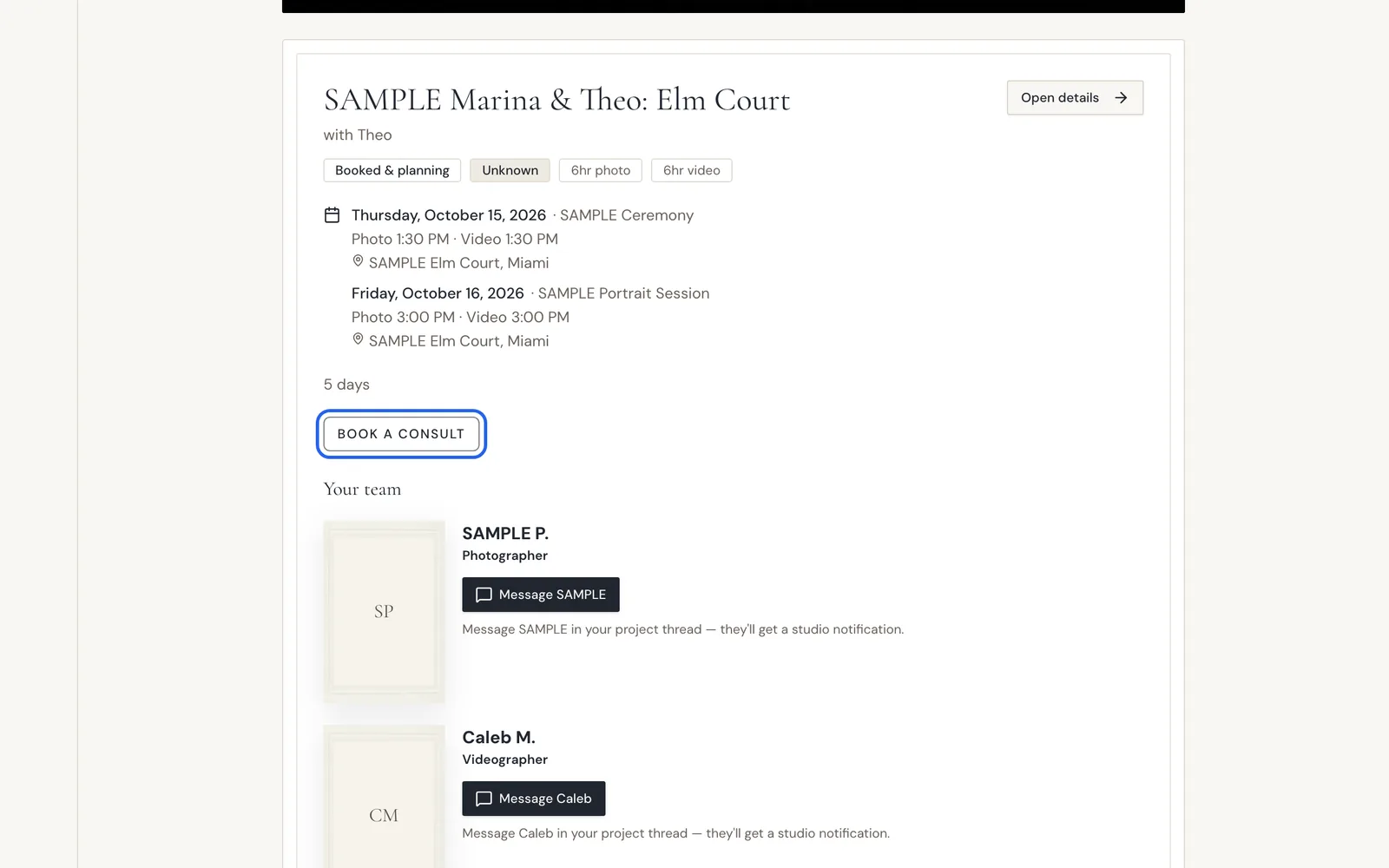Click the 'with Theo' subtitle
Image resolution: width=1389 pixels, height=868 pixels.
point(358,135)
